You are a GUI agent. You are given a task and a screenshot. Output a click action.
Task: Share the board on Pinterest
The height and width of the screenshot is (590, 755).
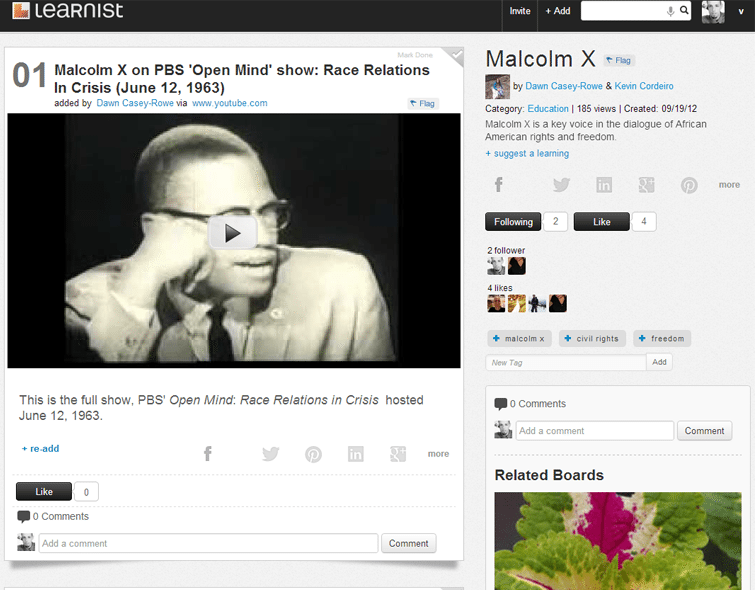[689, 185]
